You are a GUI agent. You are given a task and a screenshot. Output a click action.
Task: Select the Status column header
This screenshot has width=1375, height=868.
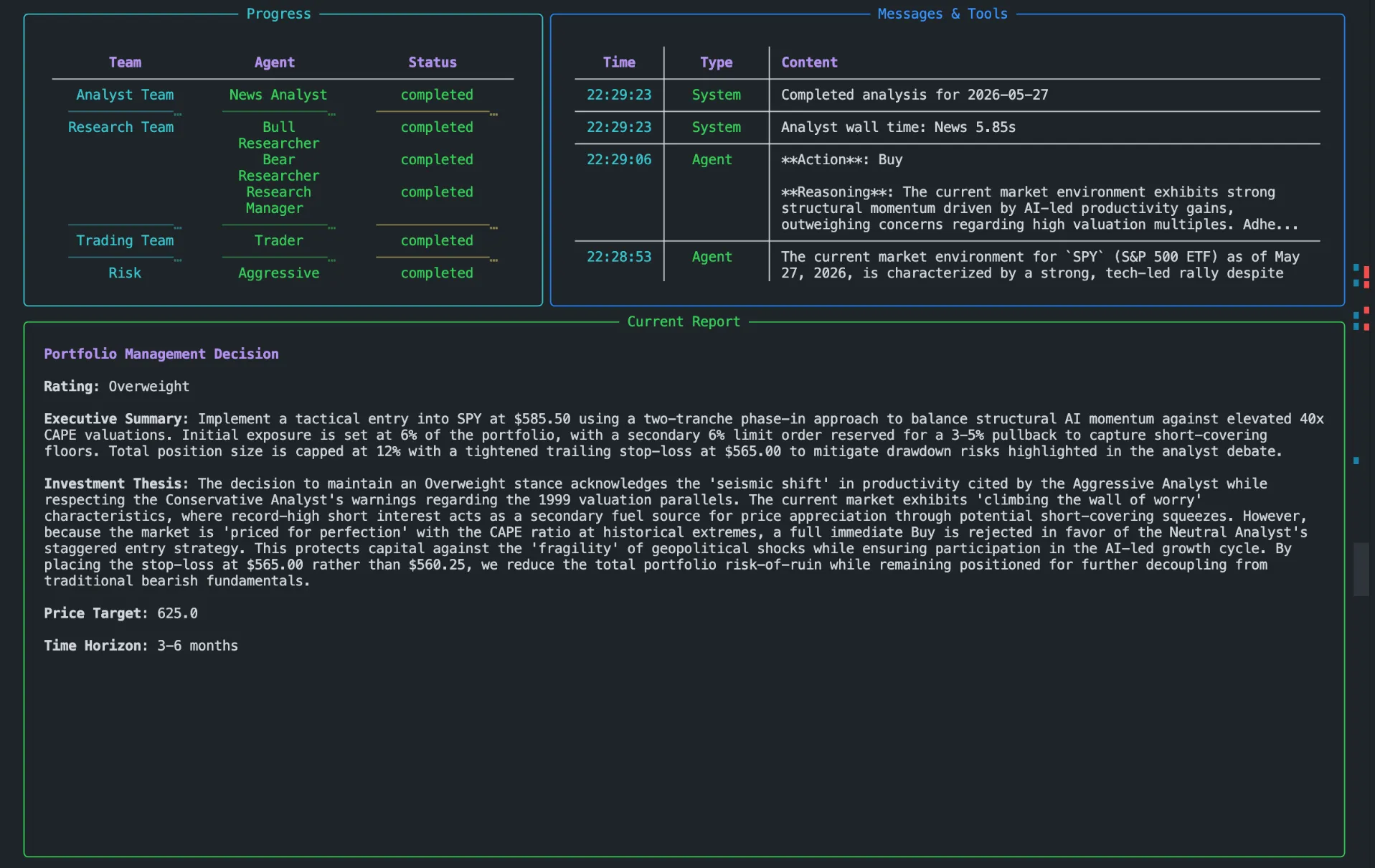pyautogui.click(x=432, y=62)
